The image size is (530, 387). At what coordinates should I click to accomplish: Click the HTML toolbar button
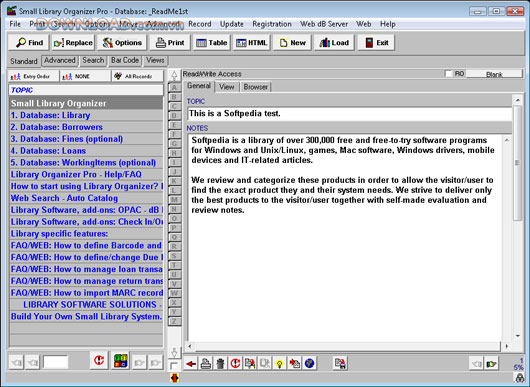[251, 43]
